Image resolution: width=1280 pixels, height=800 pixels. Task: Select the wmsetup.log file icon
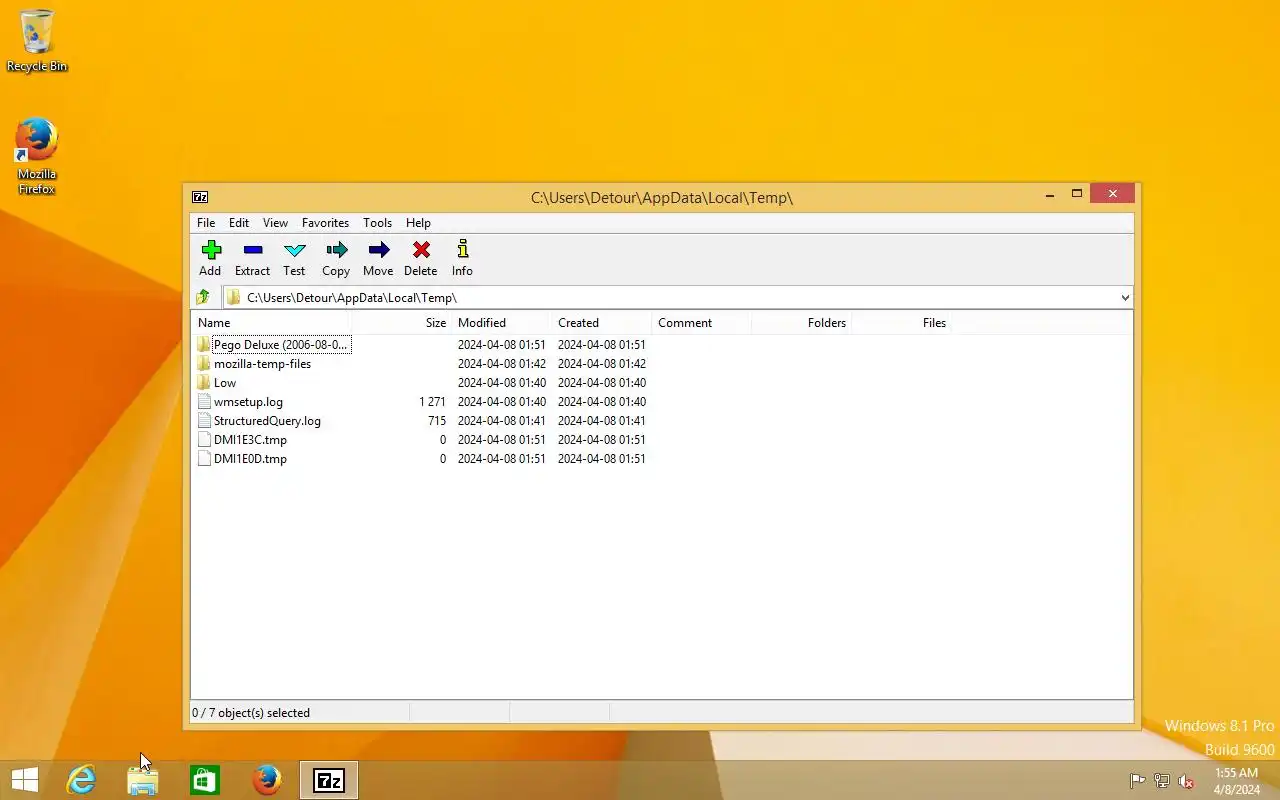[204, 402]
